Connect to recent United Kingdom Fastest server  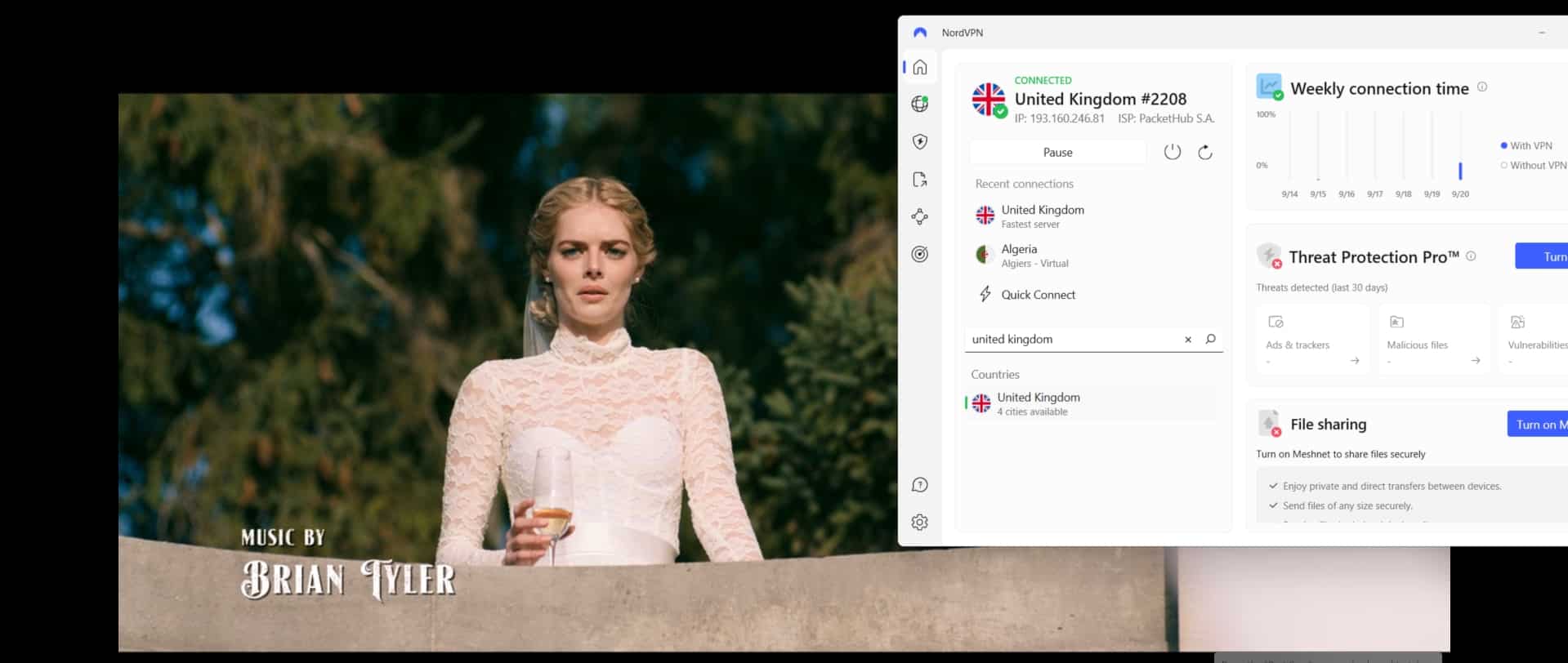1093,216
